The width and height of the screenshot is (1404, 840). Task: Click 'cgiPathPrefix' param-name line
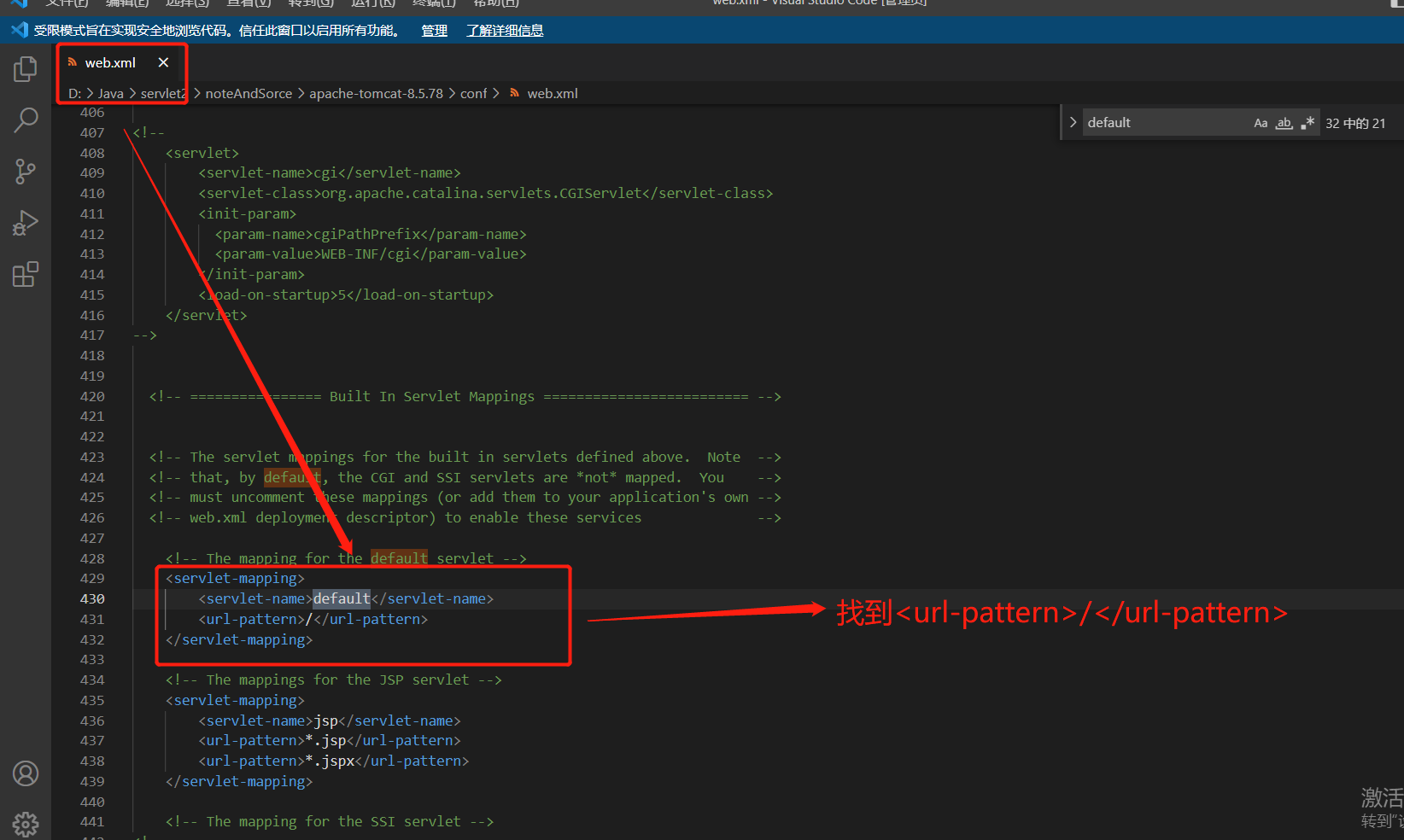(x=371, y=234)
